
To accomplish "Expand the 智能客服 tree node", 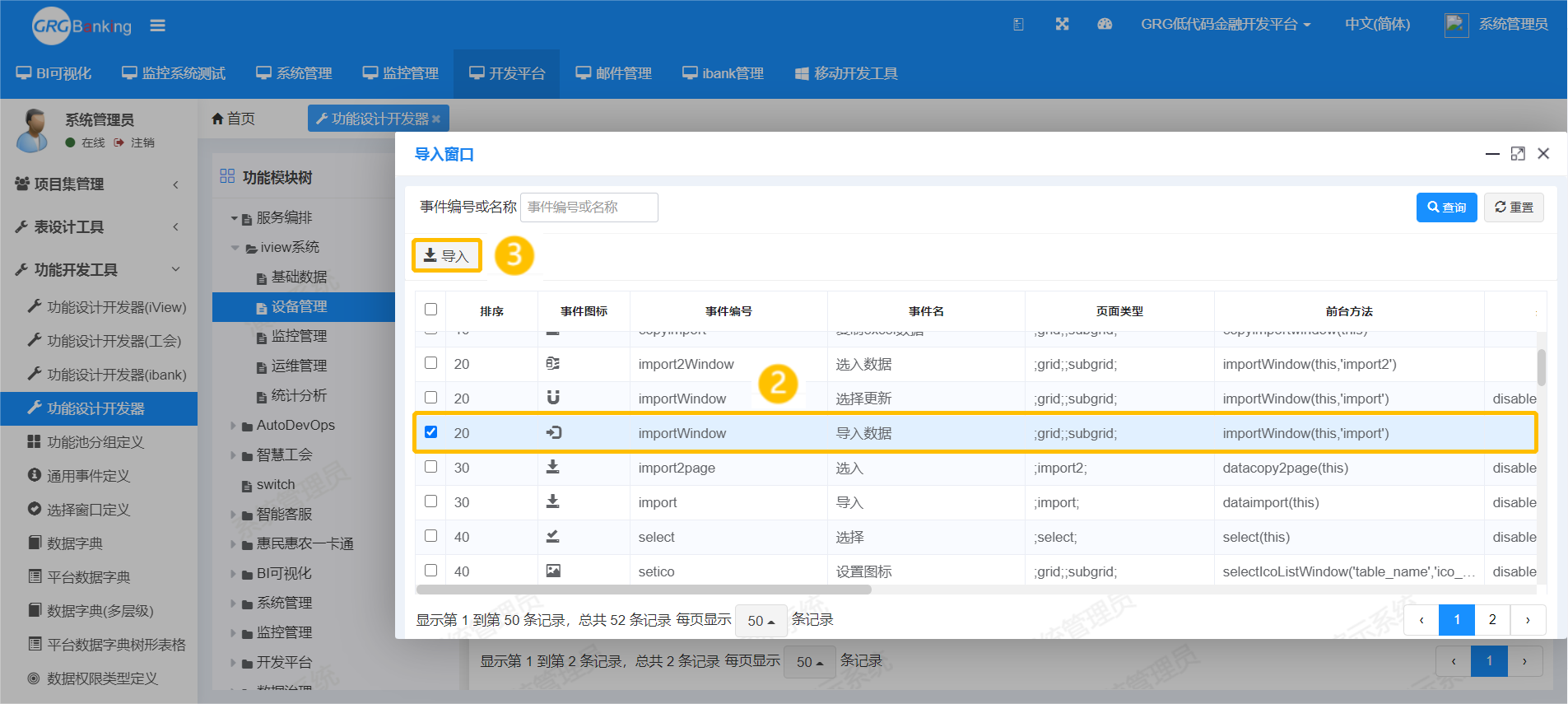I will (x=234, y=515).
